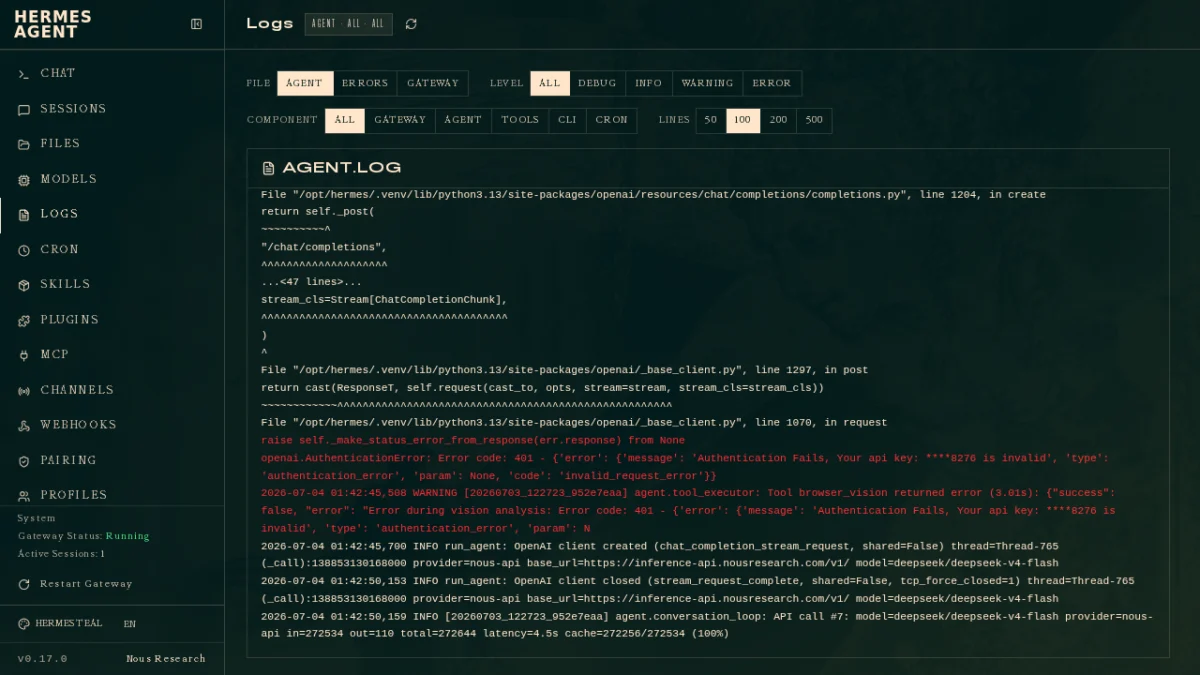Collapse the sidebar using the panel icon
Viewport: 1200px width, 675px height.
(x=196, y=24)
